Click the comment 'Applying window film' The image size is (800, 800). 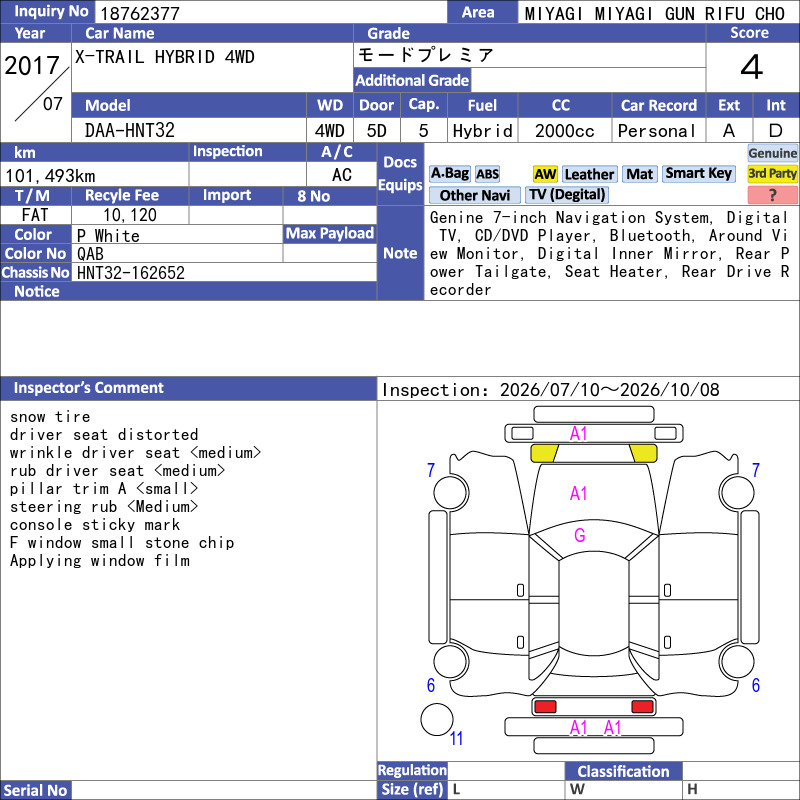click(x=100, y=561)
